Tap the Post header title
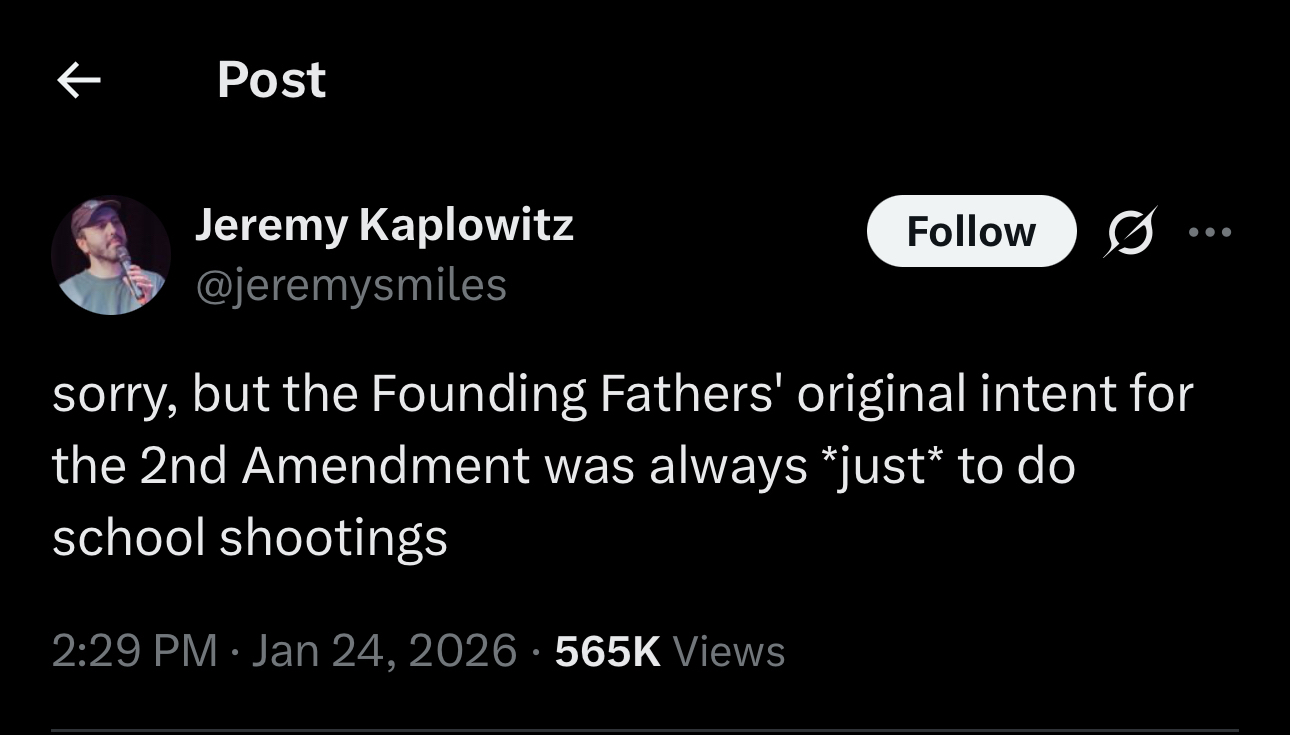This screenshot has height=735, width=1290. coord(271,80)
